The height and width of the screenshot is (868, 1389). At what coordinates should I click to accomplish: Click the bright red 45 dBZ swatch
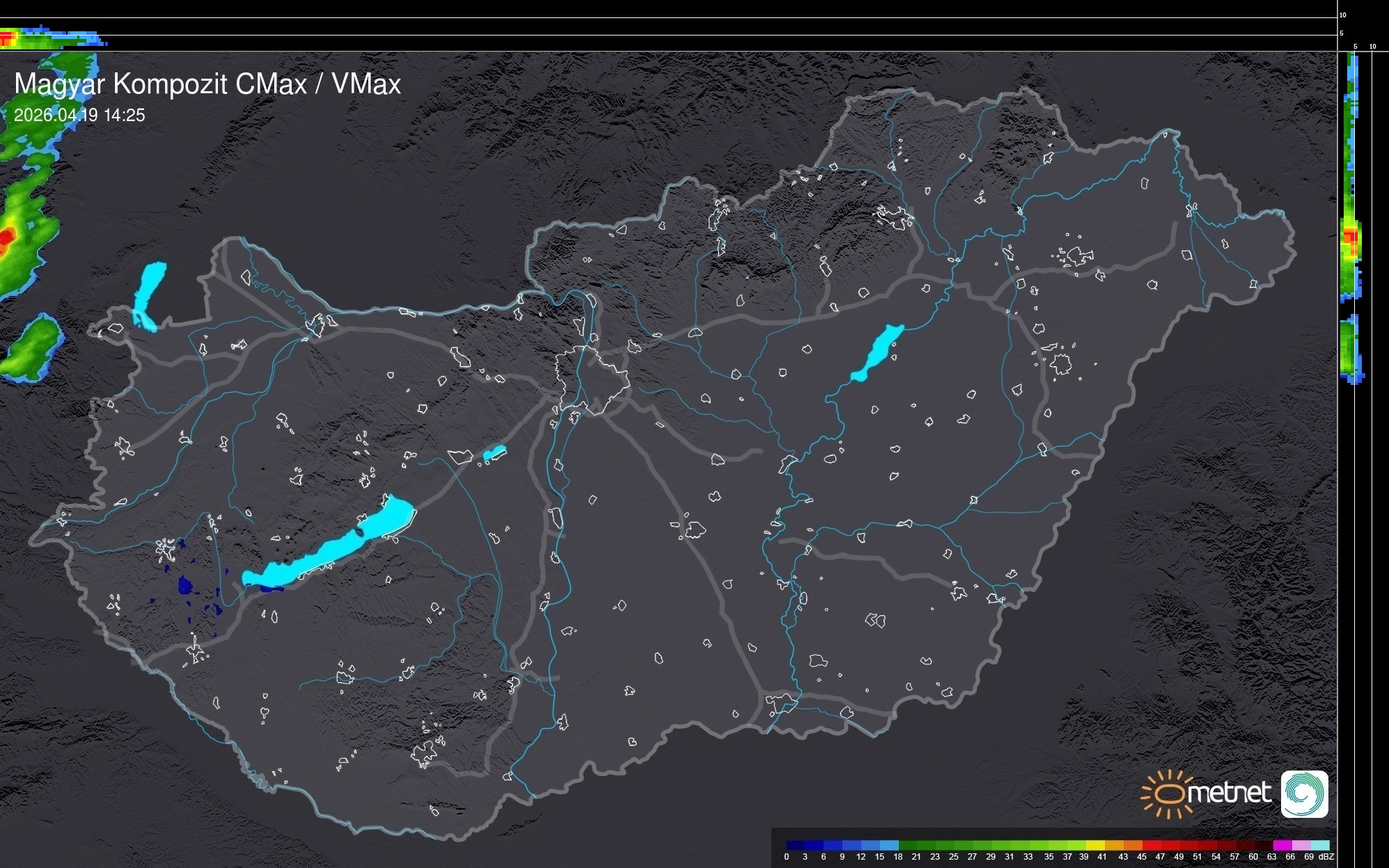(x=1151, y=845)
